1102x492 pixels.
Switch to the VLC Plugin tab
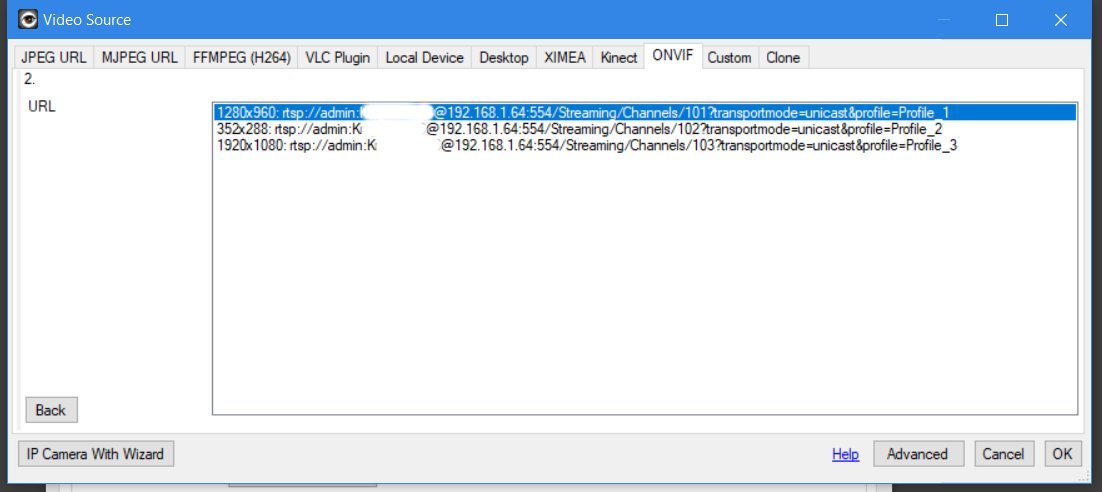(x=337, y=58)
